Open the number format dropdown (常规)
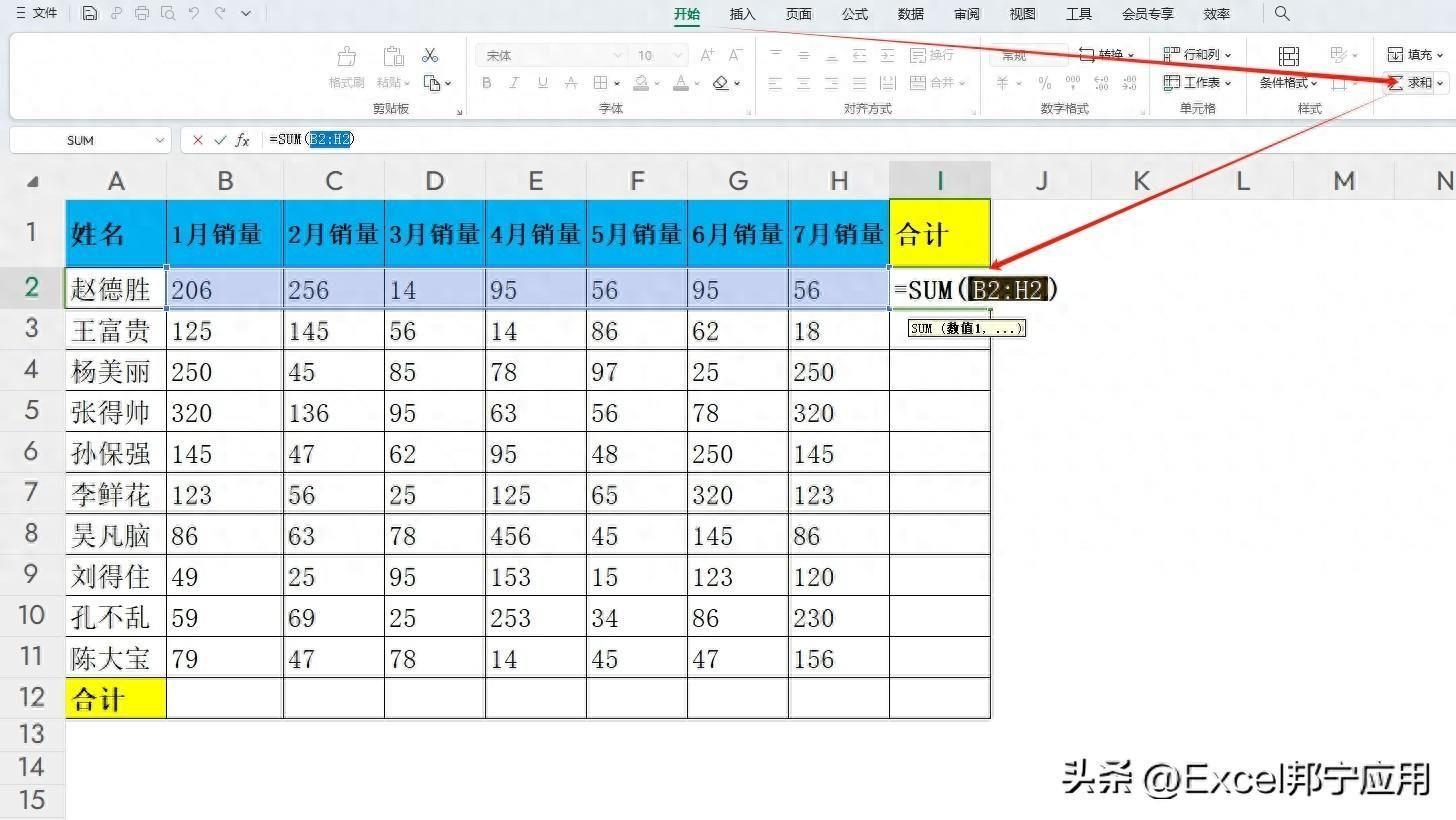 1029,56
